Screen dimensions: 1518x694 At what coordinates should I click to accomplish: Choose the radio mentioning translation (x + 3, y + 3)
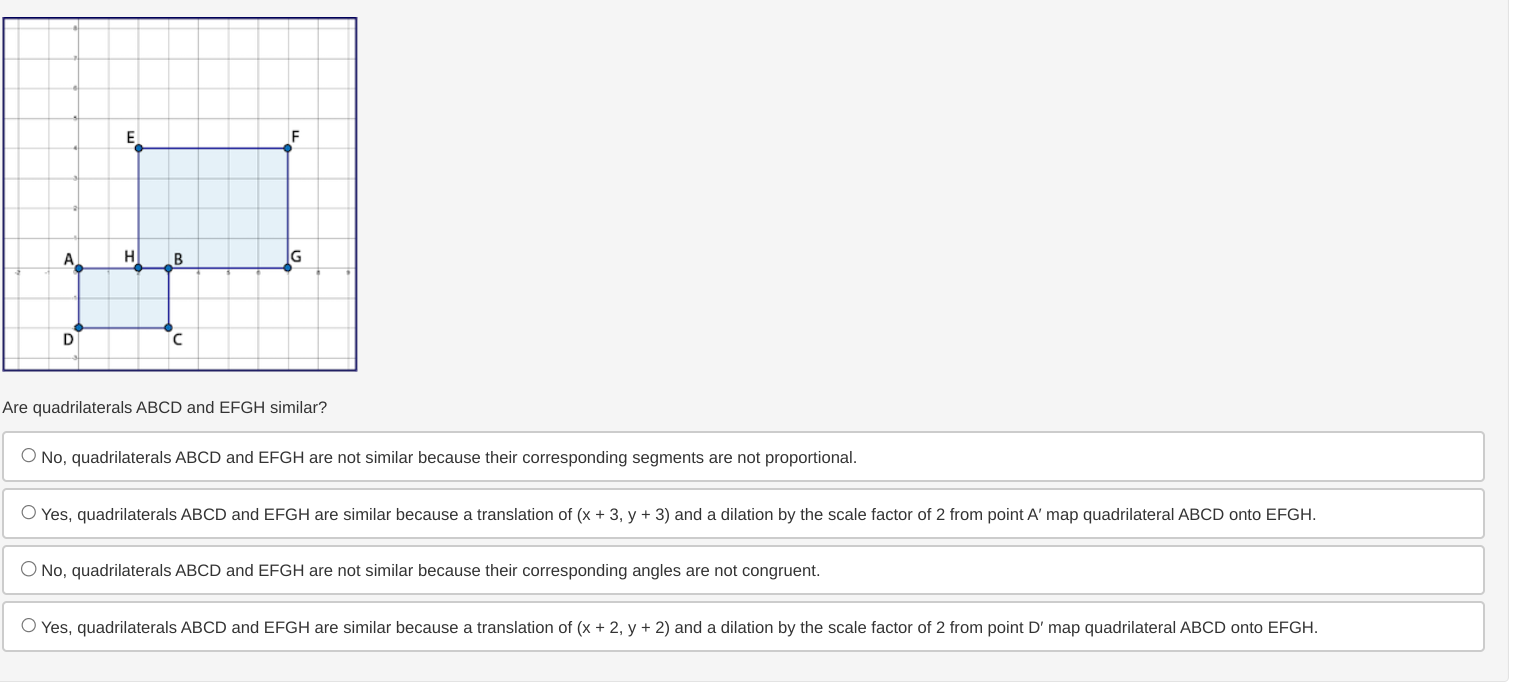(x=28, y=510)
